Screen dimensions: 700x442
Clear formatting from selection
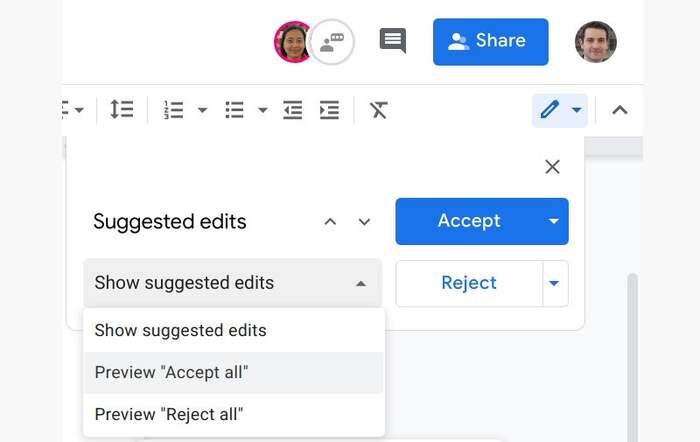pos(378,110)
